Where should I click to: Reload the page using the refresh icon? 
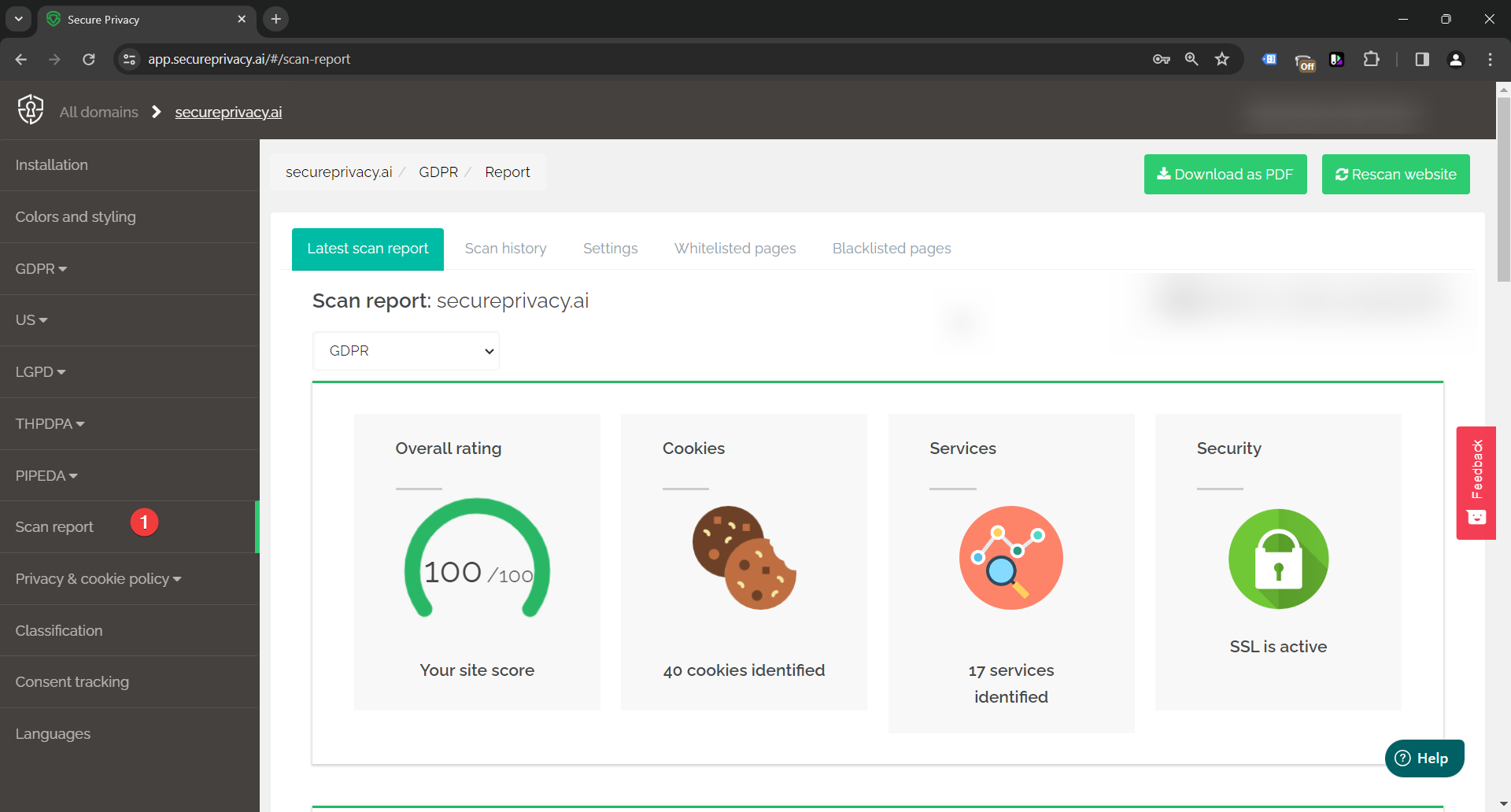click(x=89, y=59)
